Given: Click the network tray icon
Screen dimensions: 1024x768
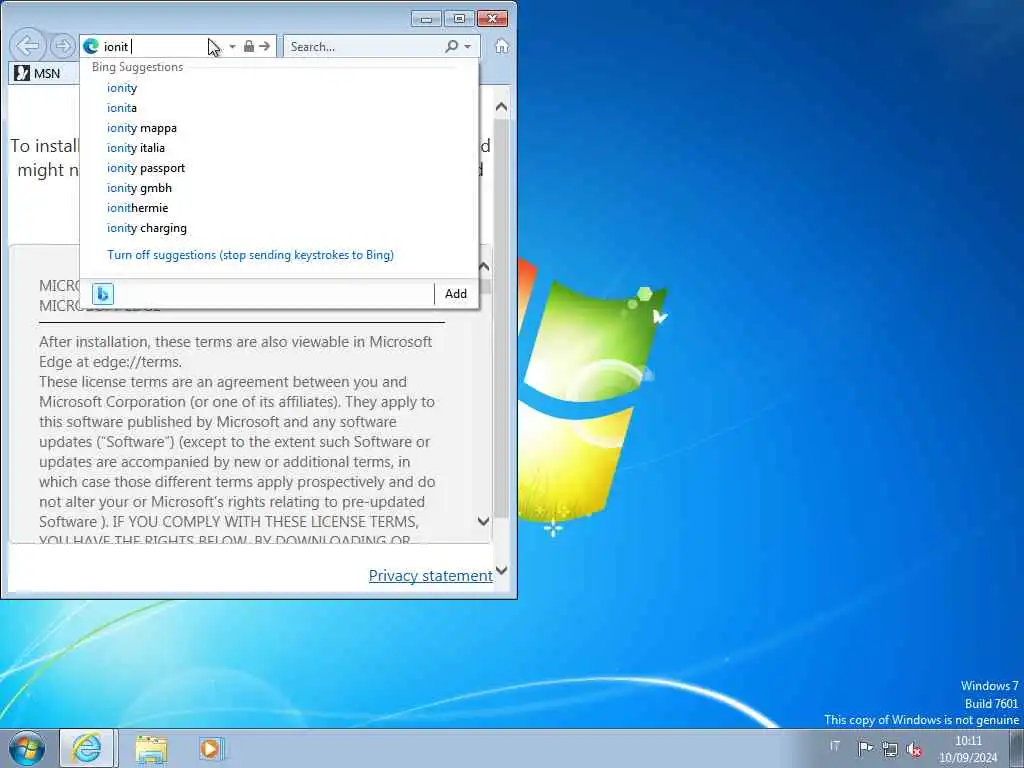Looking at the screenshot, I should pos(889,748).
